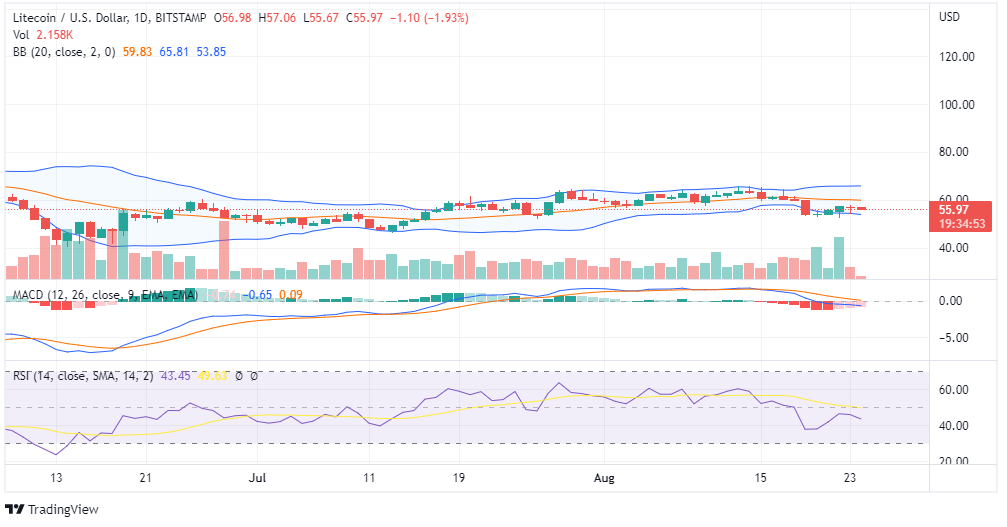Click the red 55.97 current price tag

click(x=954, y=209)
